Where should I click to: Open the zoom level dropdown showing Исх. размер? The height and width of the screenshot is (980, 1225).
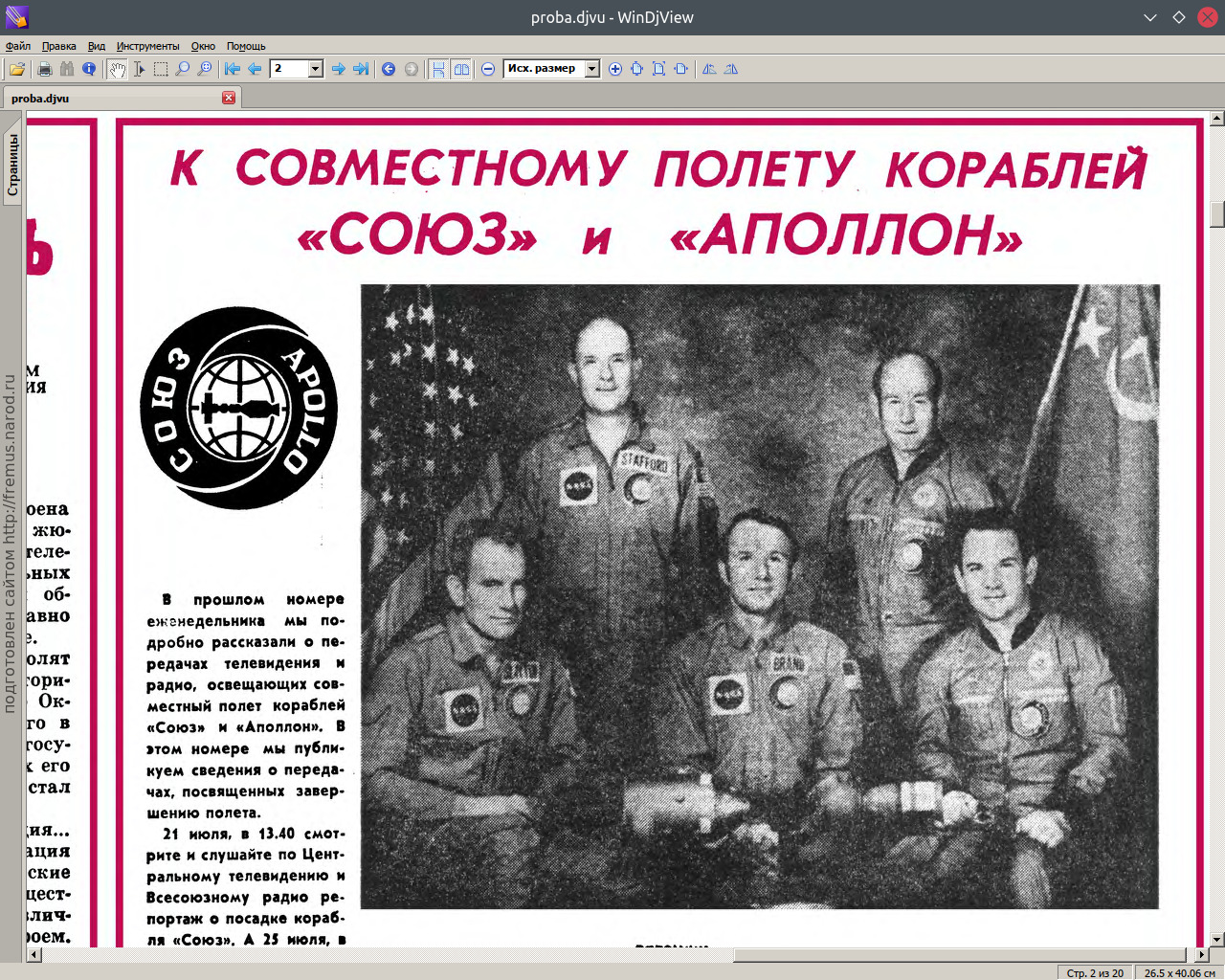(591, 69)
